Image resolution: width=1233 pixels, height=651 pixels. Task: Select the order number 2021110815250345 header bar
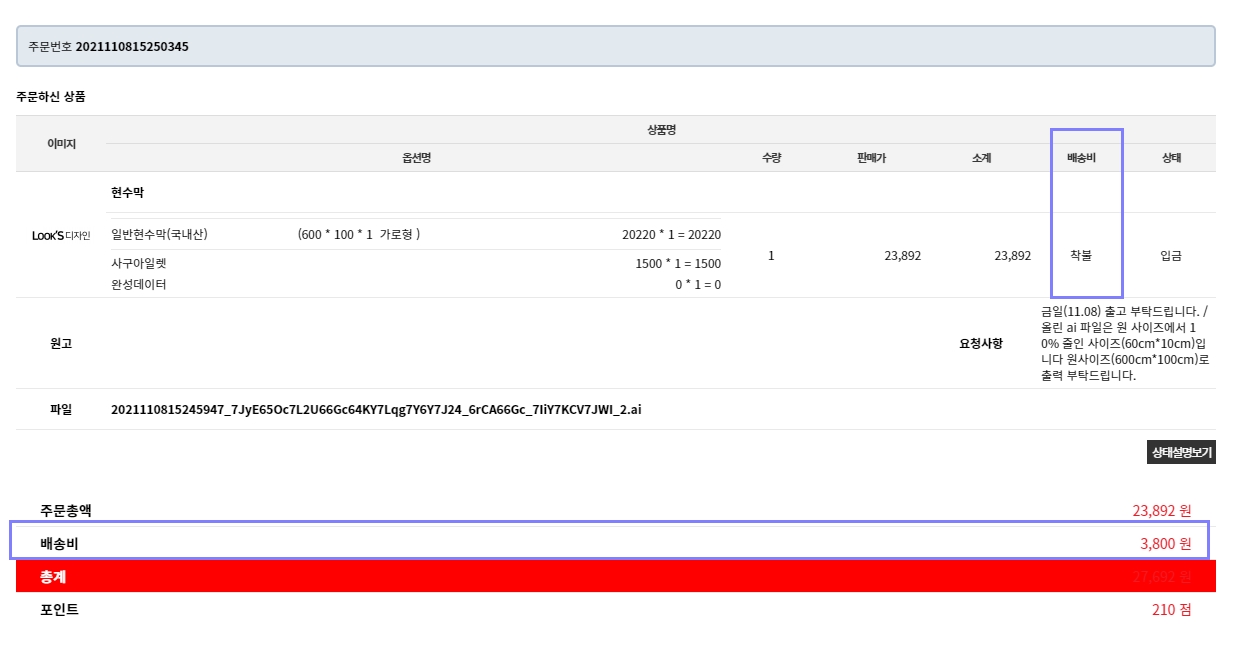point(615,46)
